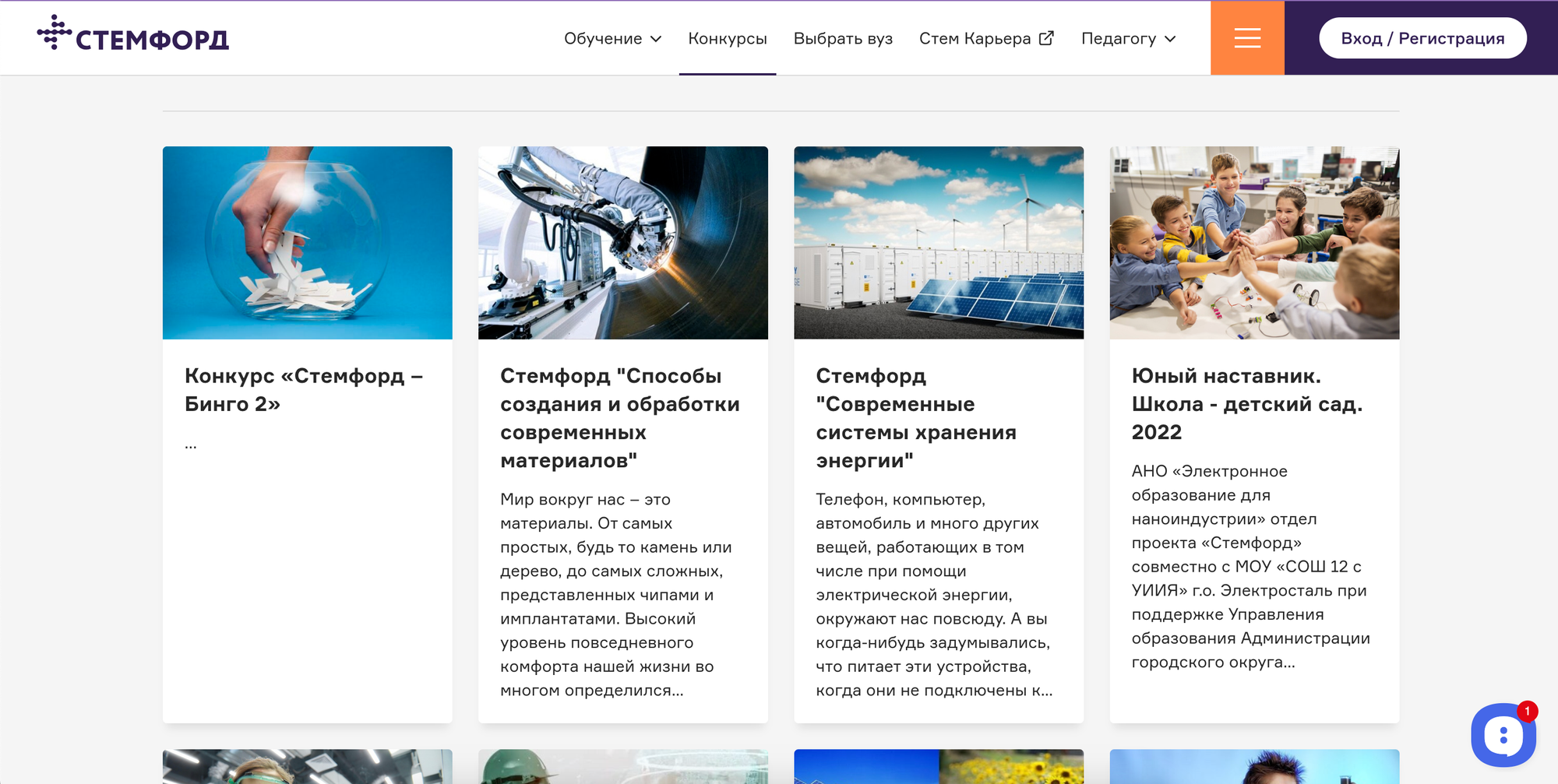Open the Современные системы хранения энергии title
Viewport: 1558px width, 784px height.
pyautogui.click(x=915, y=418)
